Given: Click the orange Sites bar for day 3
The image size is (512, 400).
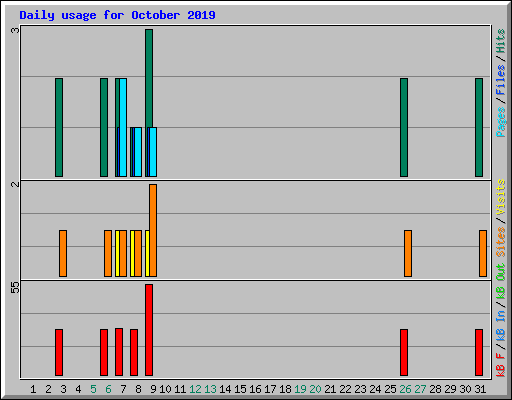Looking at the screenshot, I should [63, 253].
